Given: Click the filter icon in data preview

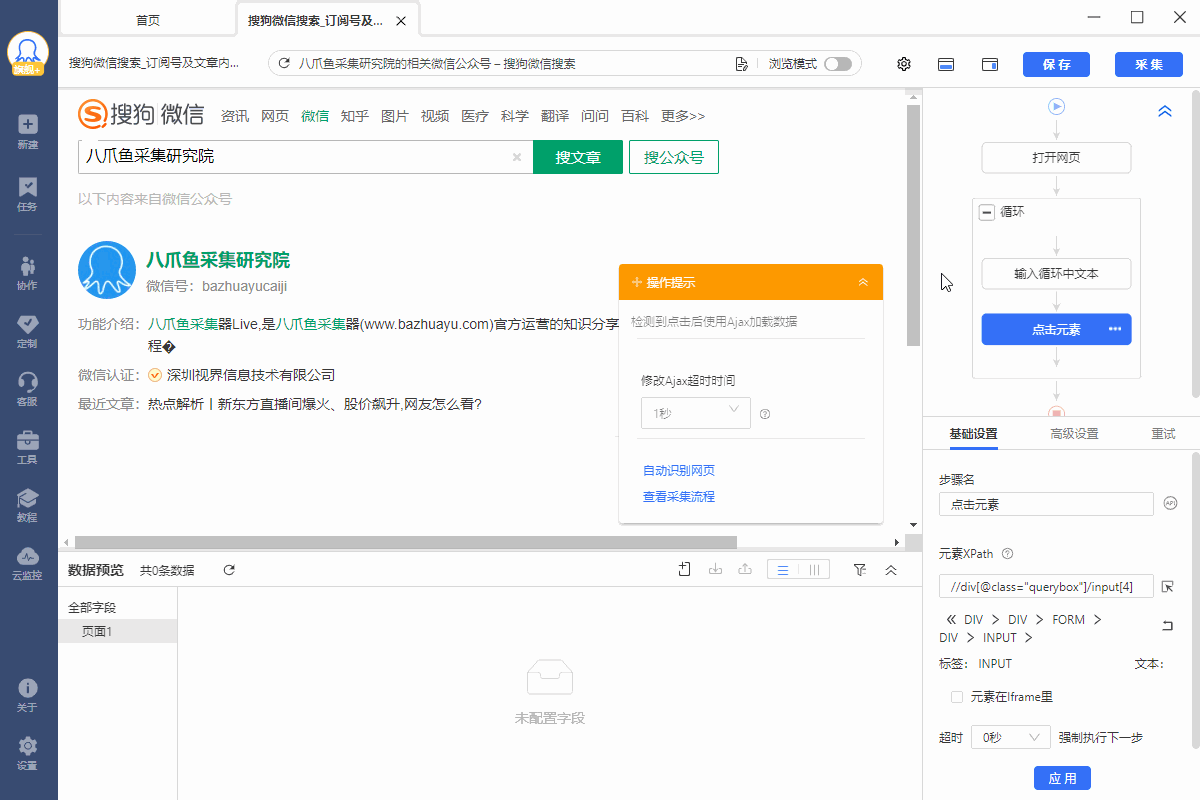Looking at the screenshot, I should tap(860, 570).
